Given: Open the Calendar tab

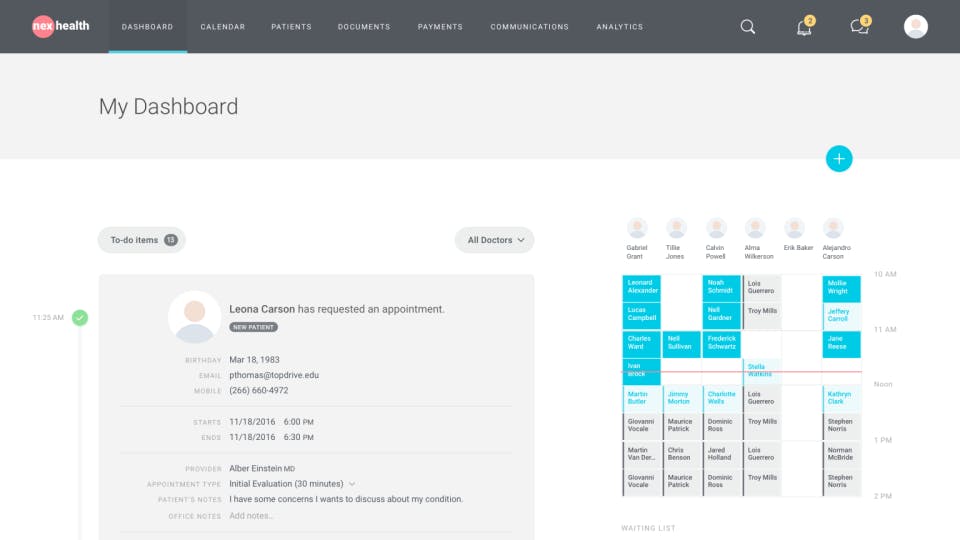Looking at the screenshot, I should click(223, 27).
